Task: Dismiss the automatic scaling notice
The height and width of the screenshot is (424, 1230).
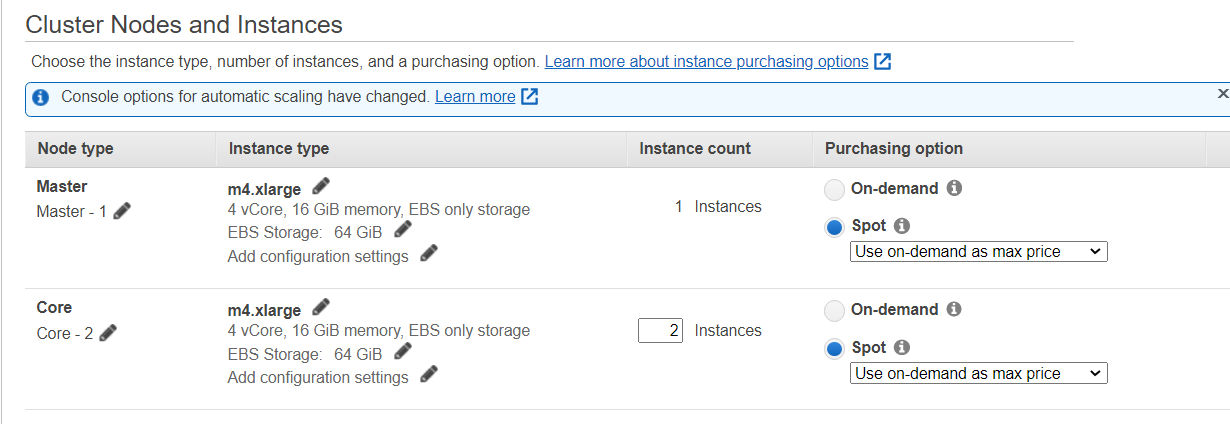Action: coord(1222,93)
